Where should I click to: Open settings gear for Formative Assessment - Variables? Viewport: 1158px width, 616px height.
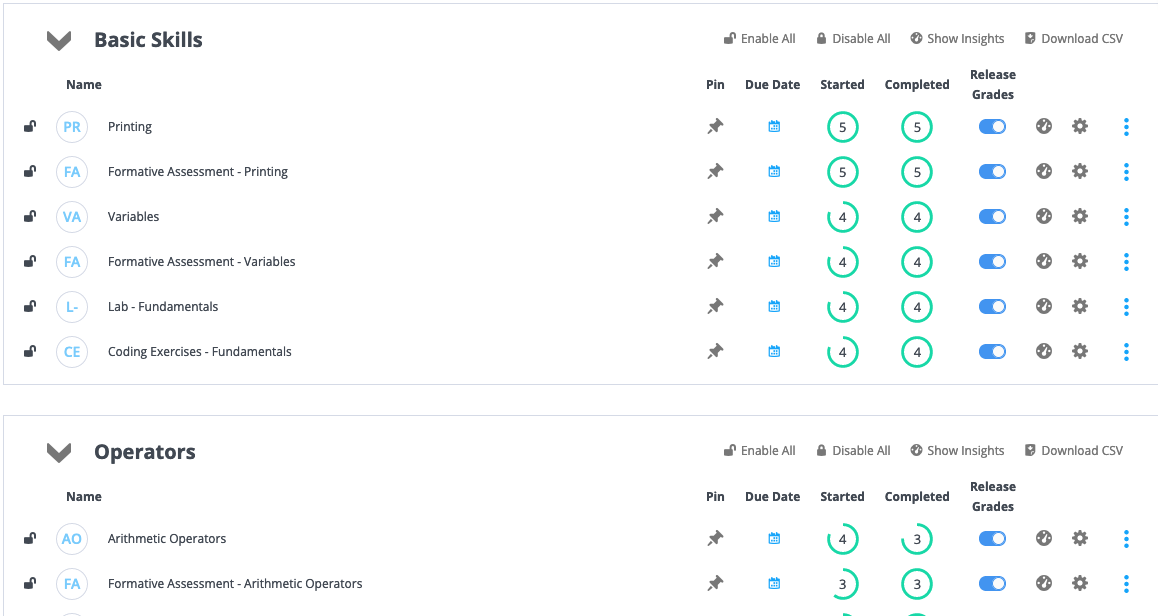pos(1080,261)
